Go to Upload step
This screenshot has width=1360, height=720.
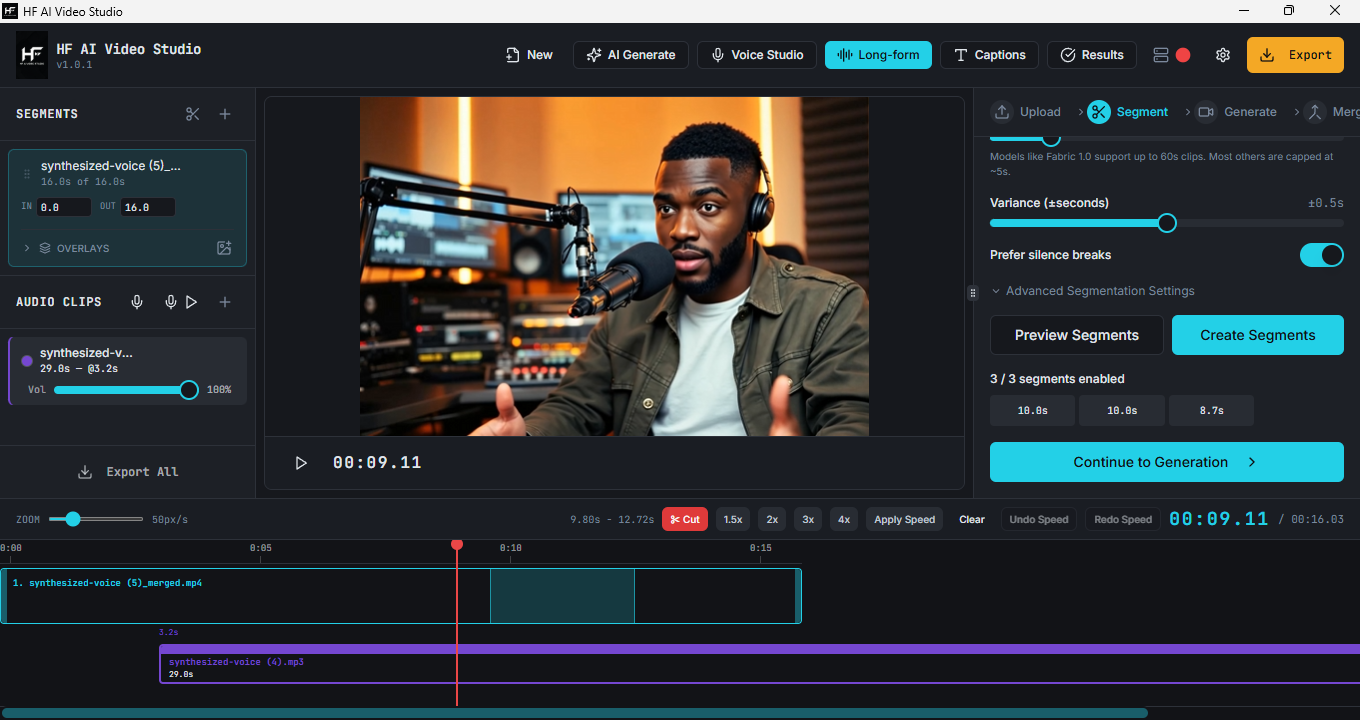tap(1026, 112)
